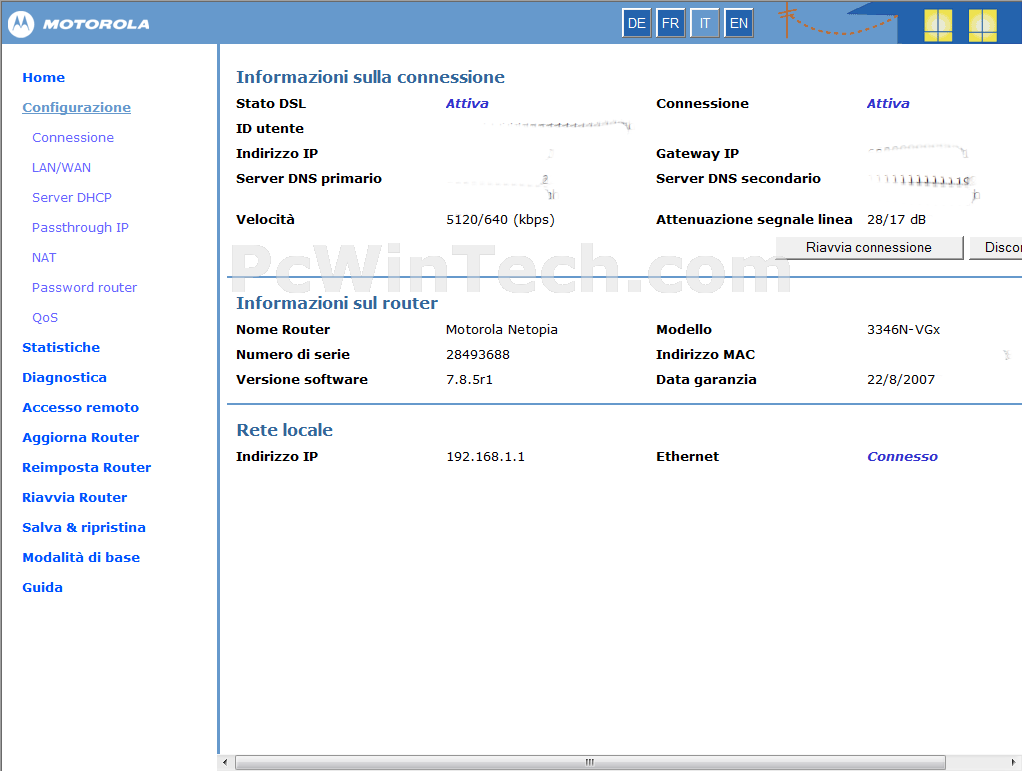Click the horizontal scrollbar thumb

pos(590,762)
